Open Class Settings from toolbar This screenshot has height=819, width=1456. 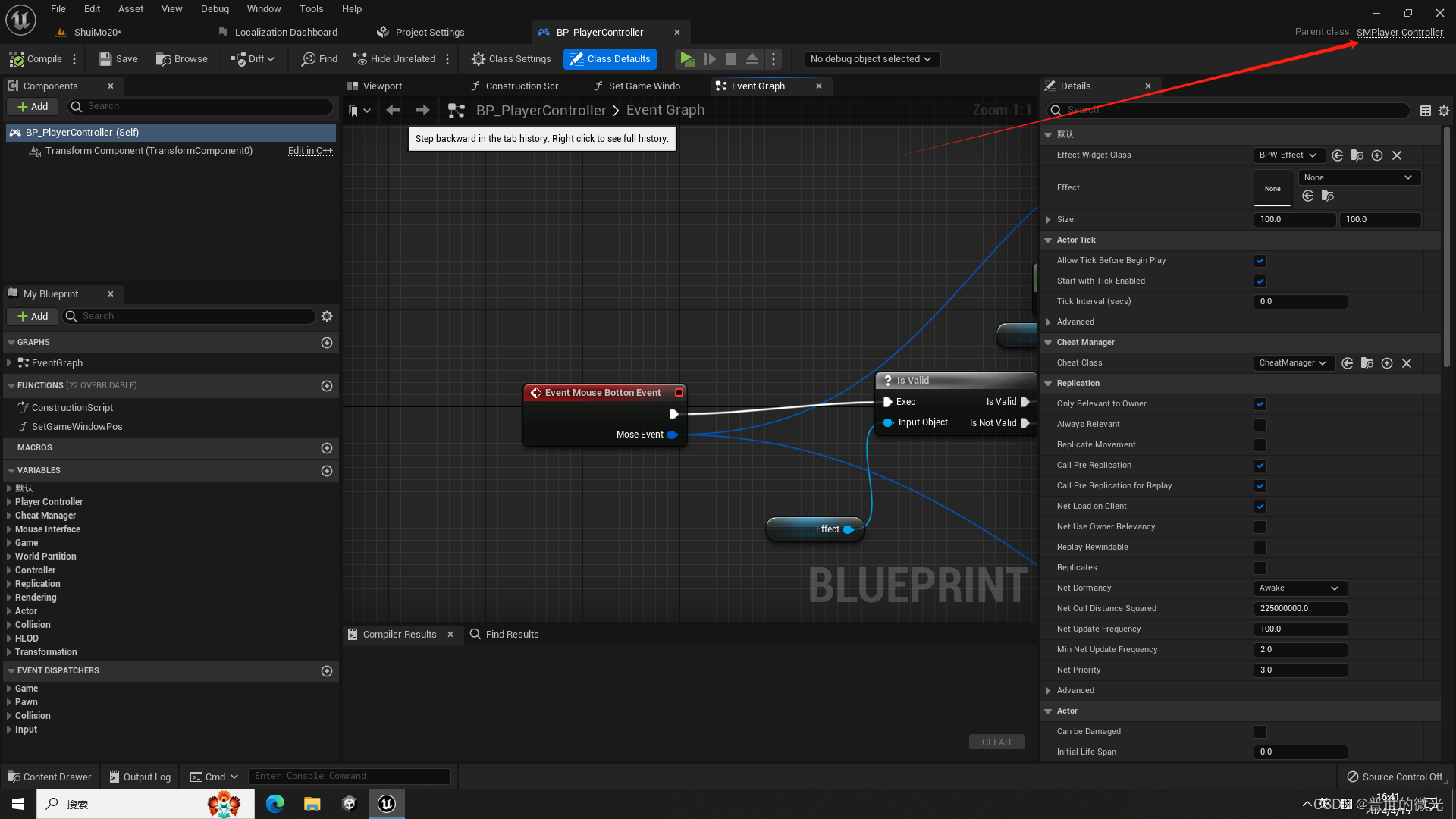tap(511, 59)
